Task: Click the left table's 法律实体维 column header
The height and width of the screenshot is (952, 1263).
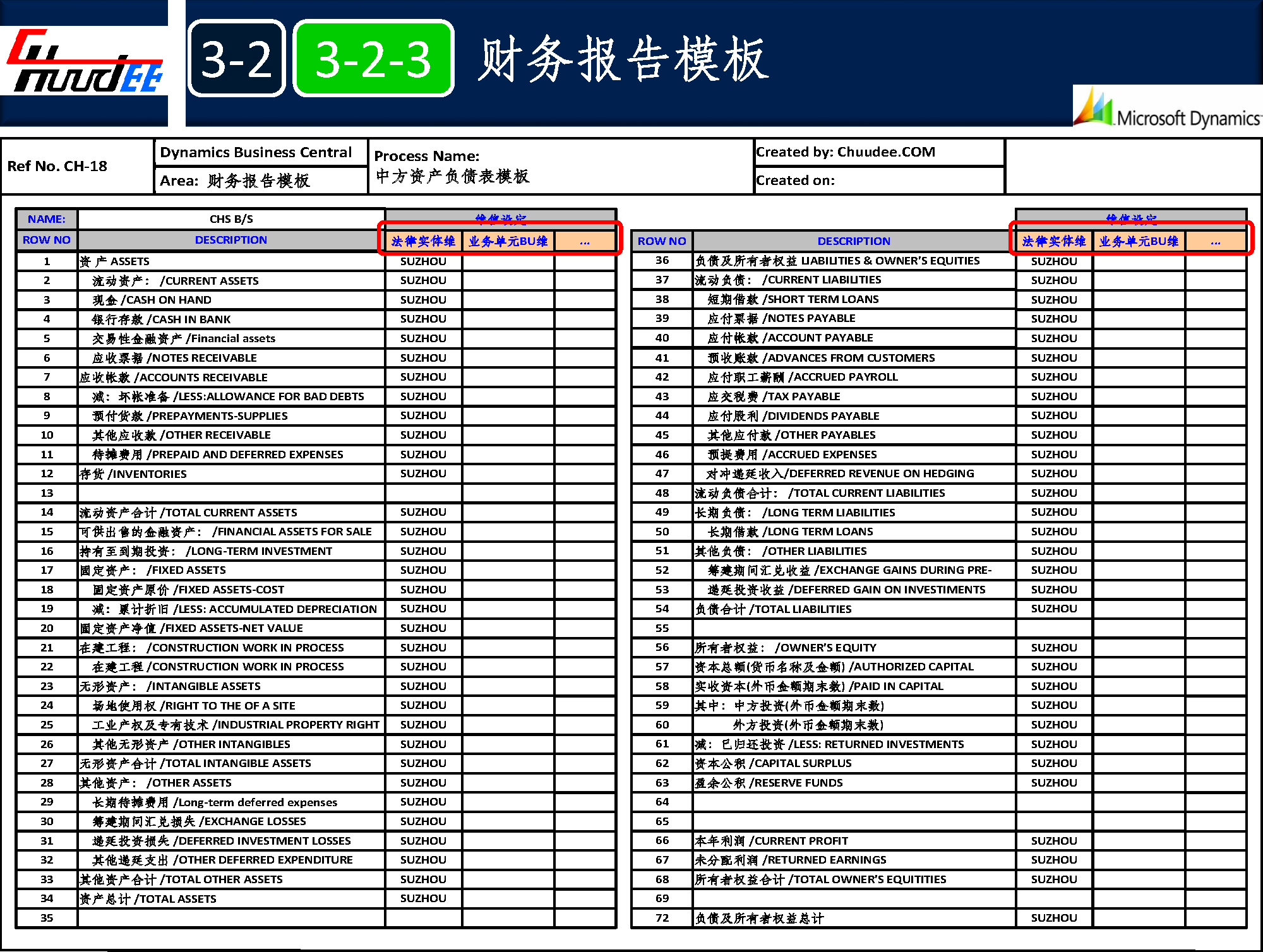Action: coord(423,241)
